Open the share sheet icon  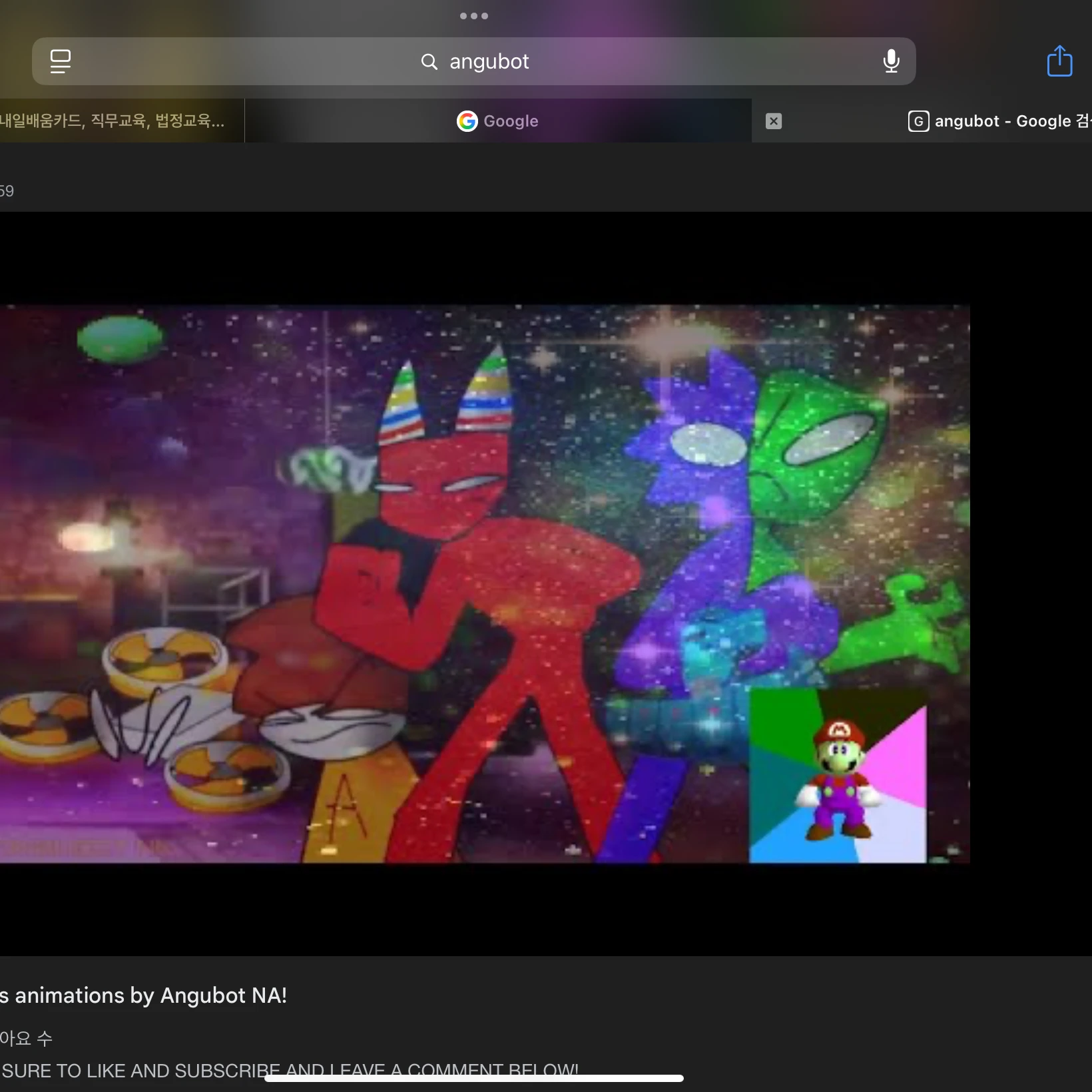click(1059, 61)
